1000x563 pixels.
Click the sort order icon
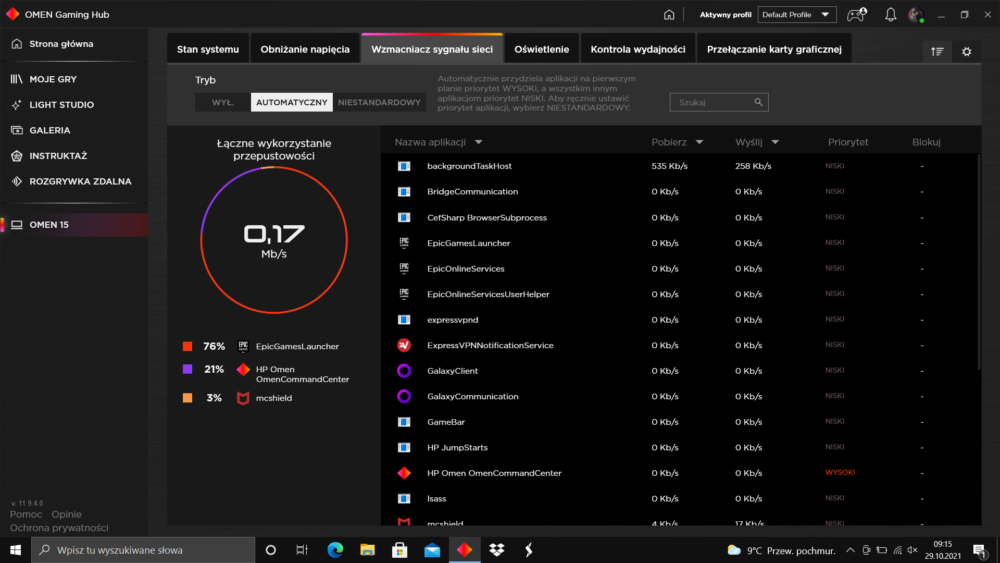(937, 52)
